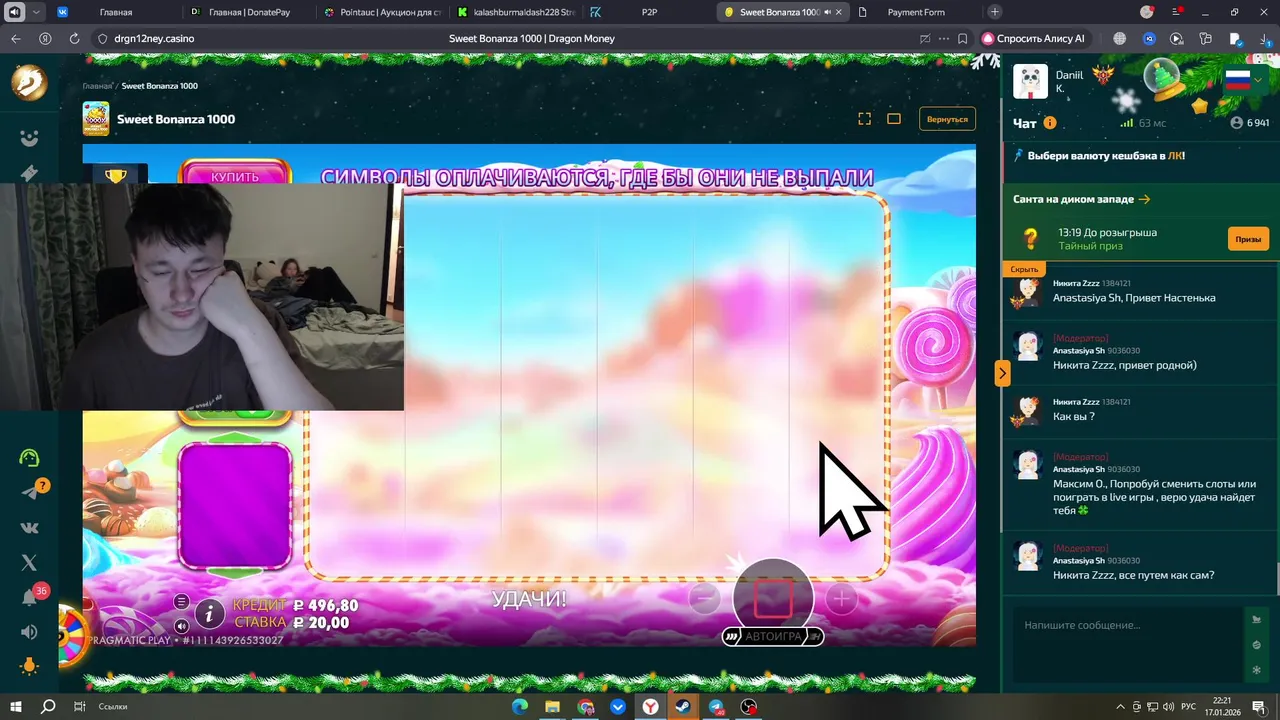1280x720 pixels.
Task: Open the chat info icon beside Чат
Action: (x=1050, y=123)
